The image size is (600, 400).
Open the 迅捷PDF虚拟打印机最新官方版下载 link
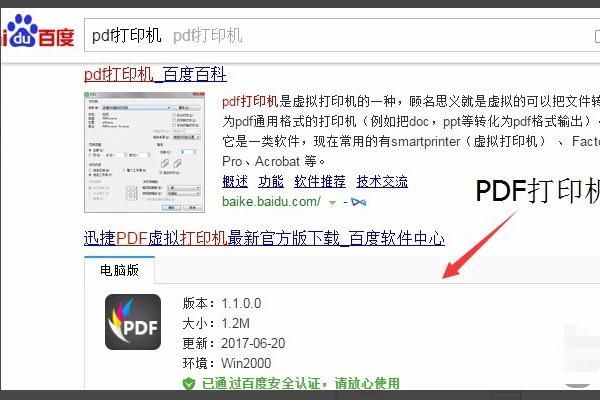(x=264, y=238)
